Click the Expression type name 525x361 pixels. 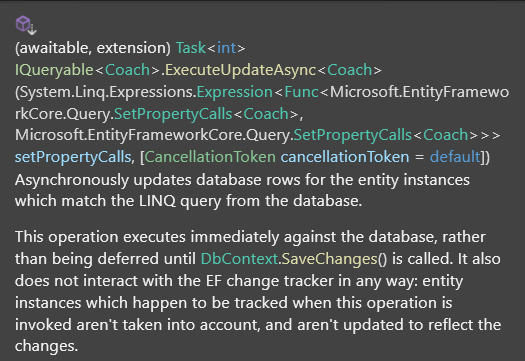pos(235,92)
